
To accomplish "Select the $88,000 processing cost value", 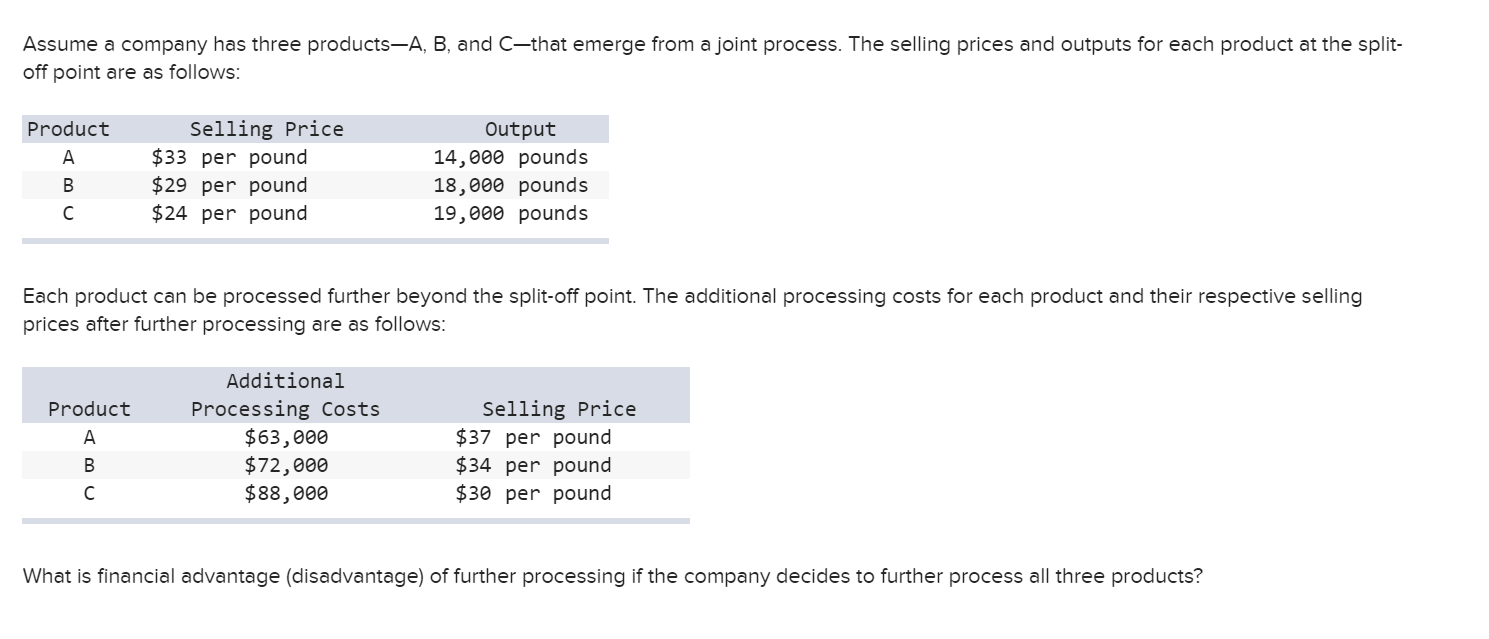I will 286,493.
